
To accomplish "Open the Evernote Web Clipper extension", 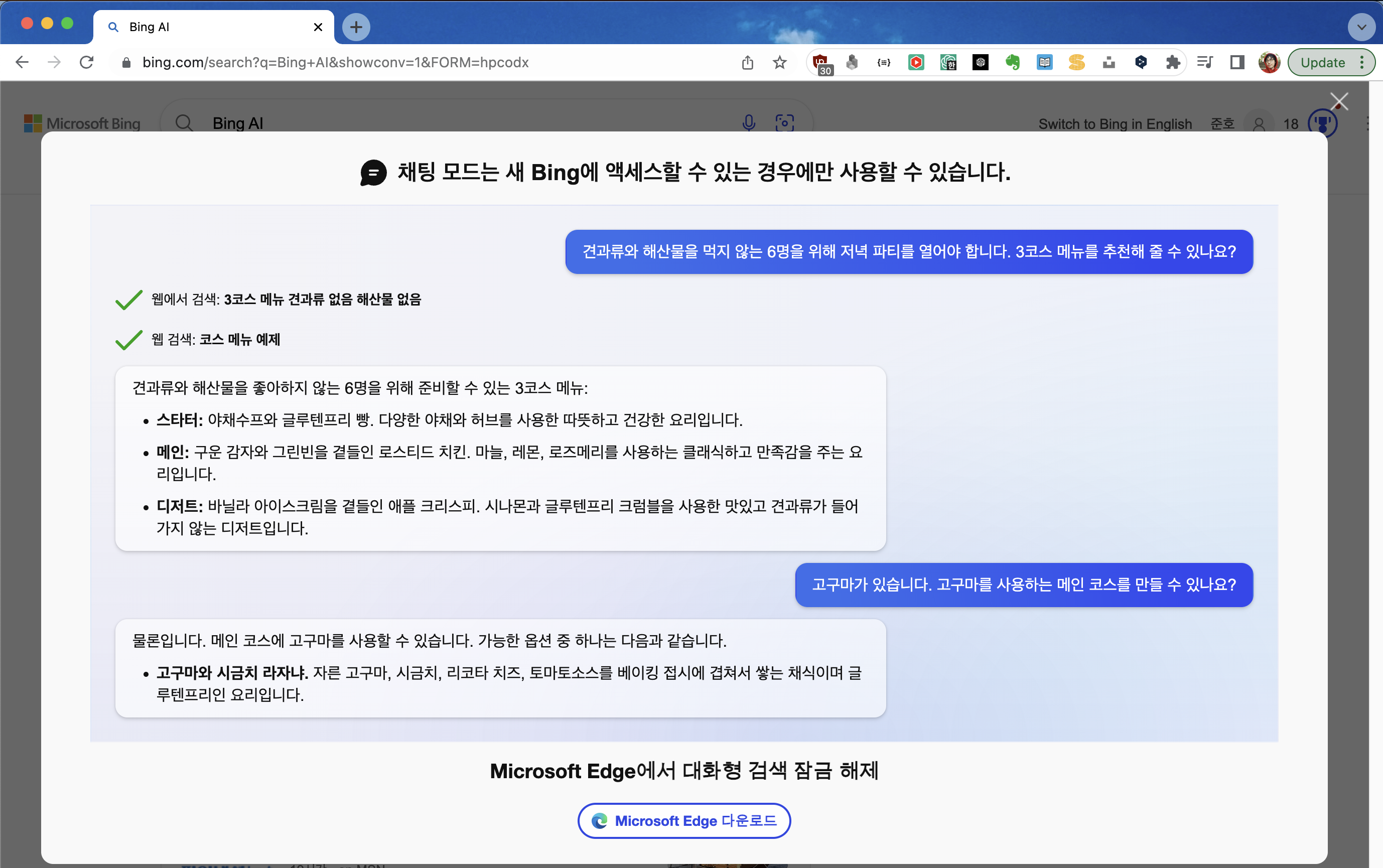I will pyautogui.click(x=1012, y=62).
